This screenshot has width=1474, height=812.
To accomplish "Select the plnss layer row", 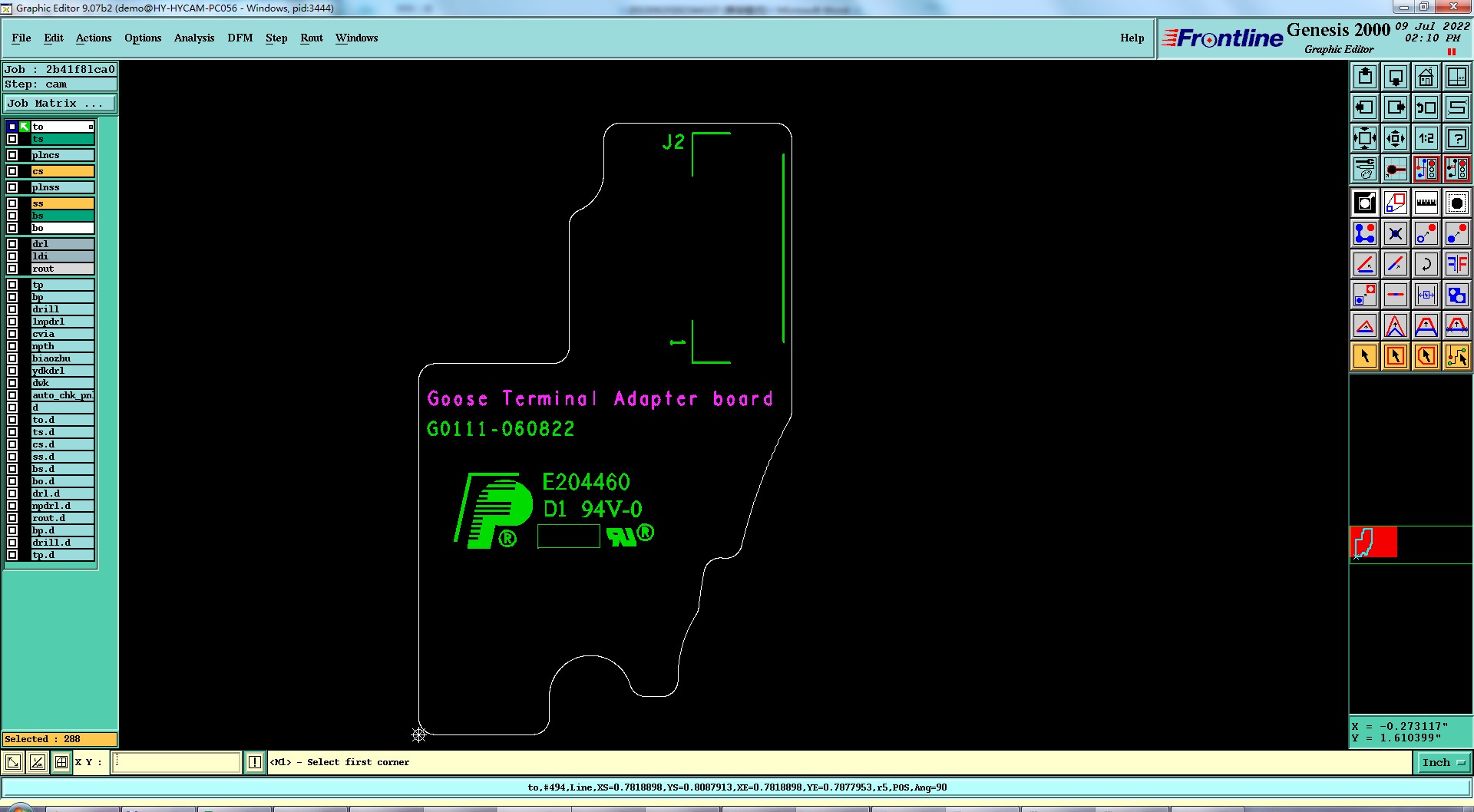I will click(x=63, y=187).
